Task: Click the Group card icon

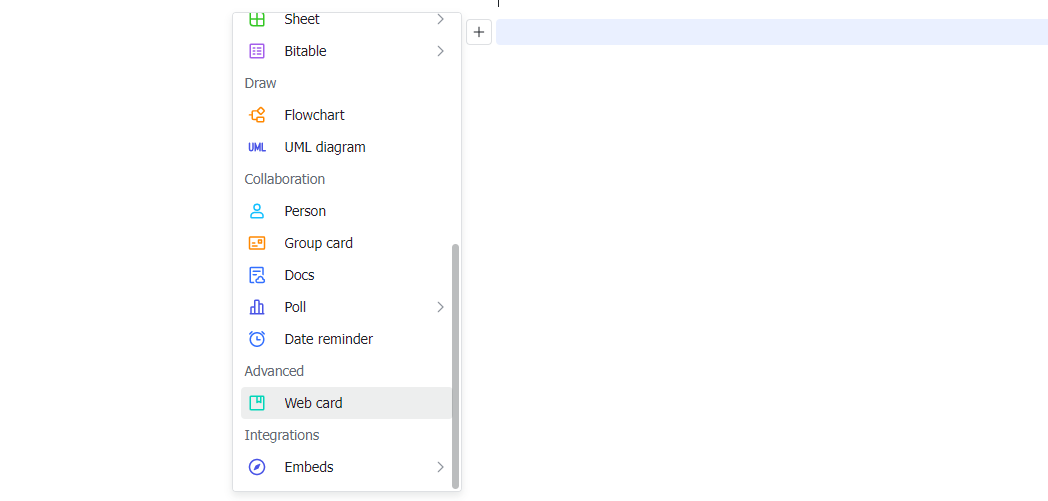Action: (257, 243)
